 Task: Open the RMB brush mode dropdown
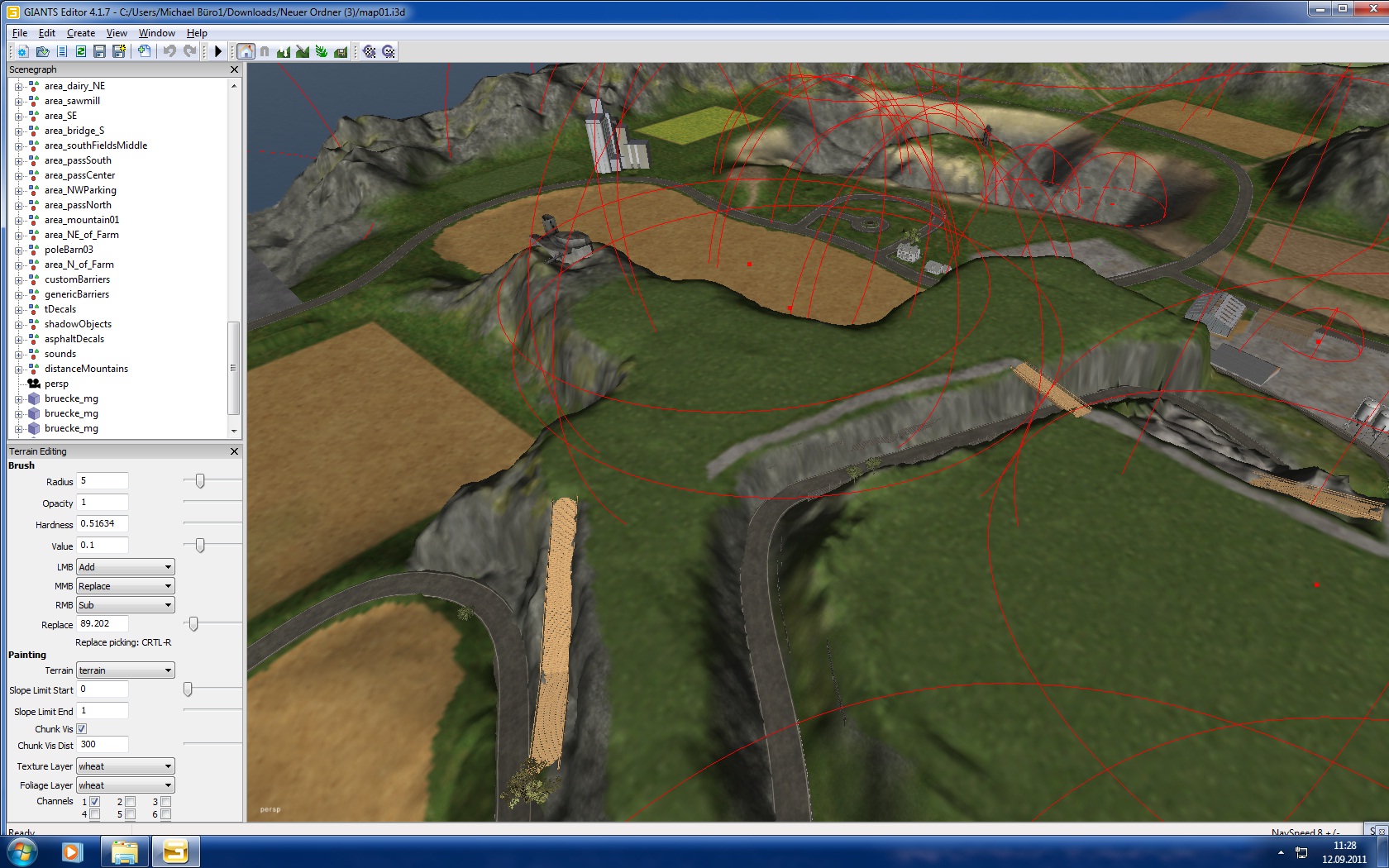pyautogui.click(x=126, y=605)
